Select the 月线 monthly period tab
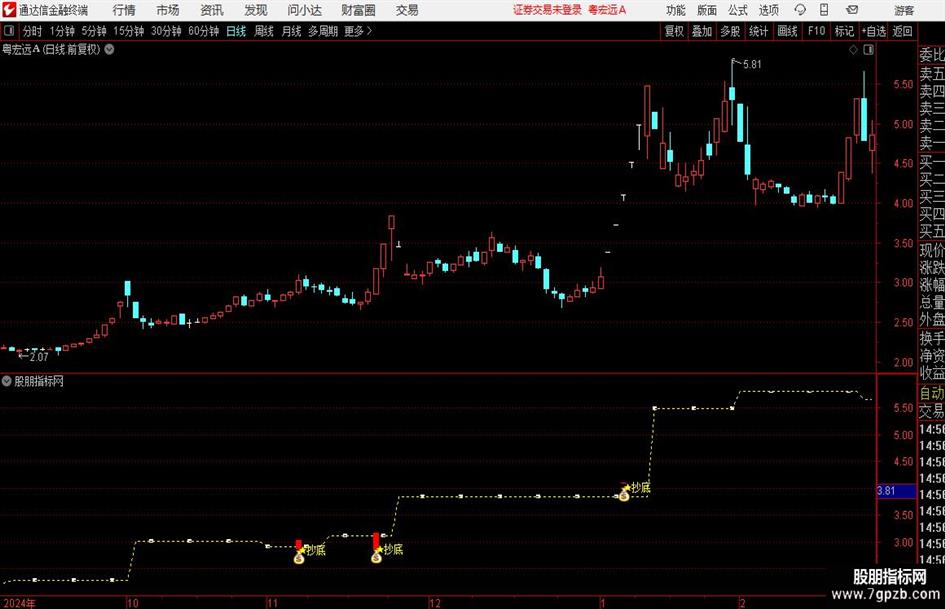 (x=291, y=31)
